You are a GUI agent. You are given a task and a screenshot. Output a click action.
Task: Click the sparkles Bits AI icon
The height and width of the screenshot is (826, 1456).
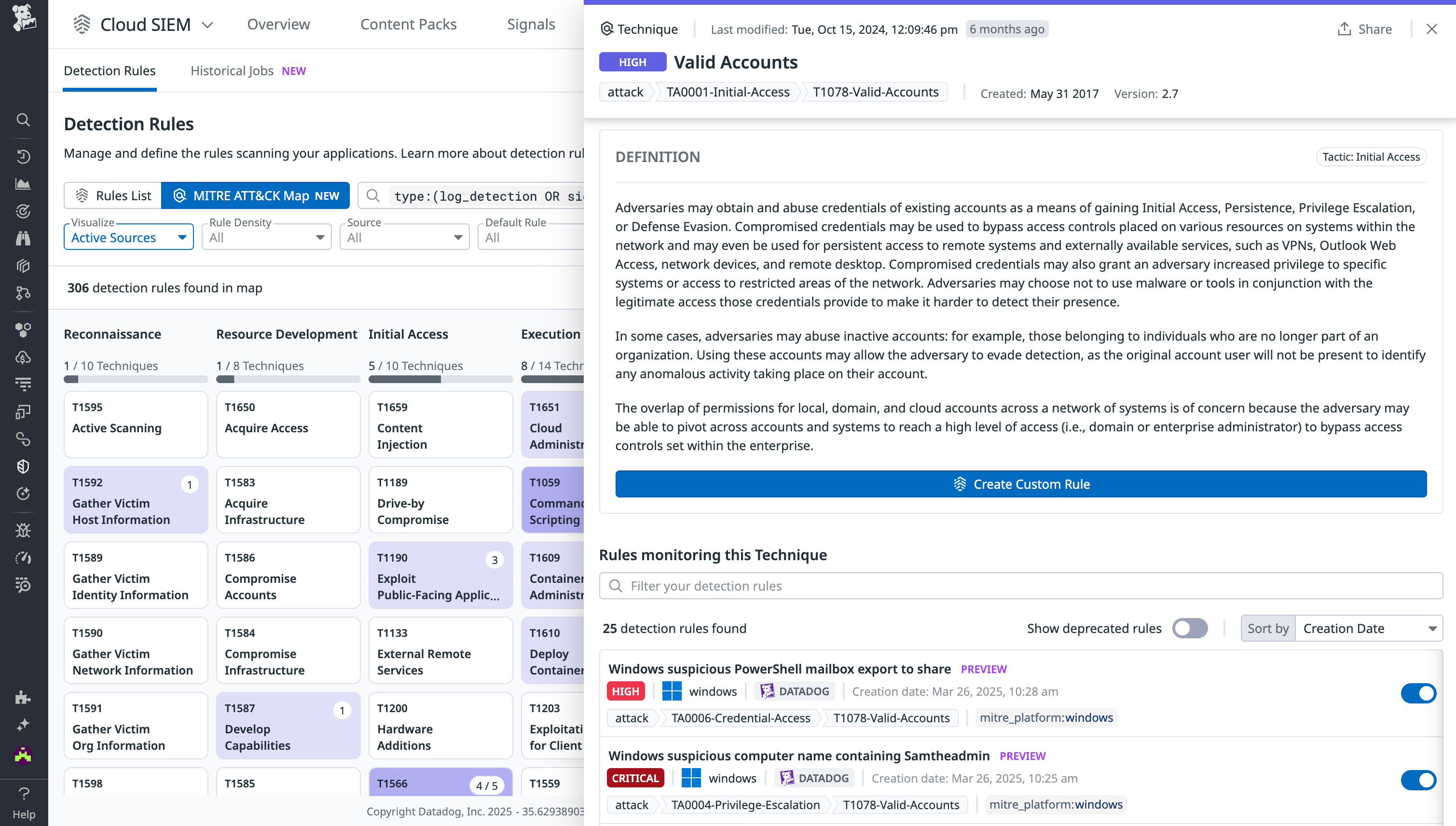23,725
